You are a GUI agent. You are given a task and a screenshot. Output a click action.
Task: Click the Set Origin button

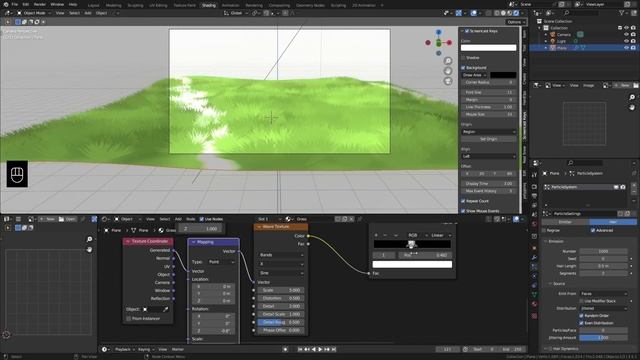click(x=489, y=139)
